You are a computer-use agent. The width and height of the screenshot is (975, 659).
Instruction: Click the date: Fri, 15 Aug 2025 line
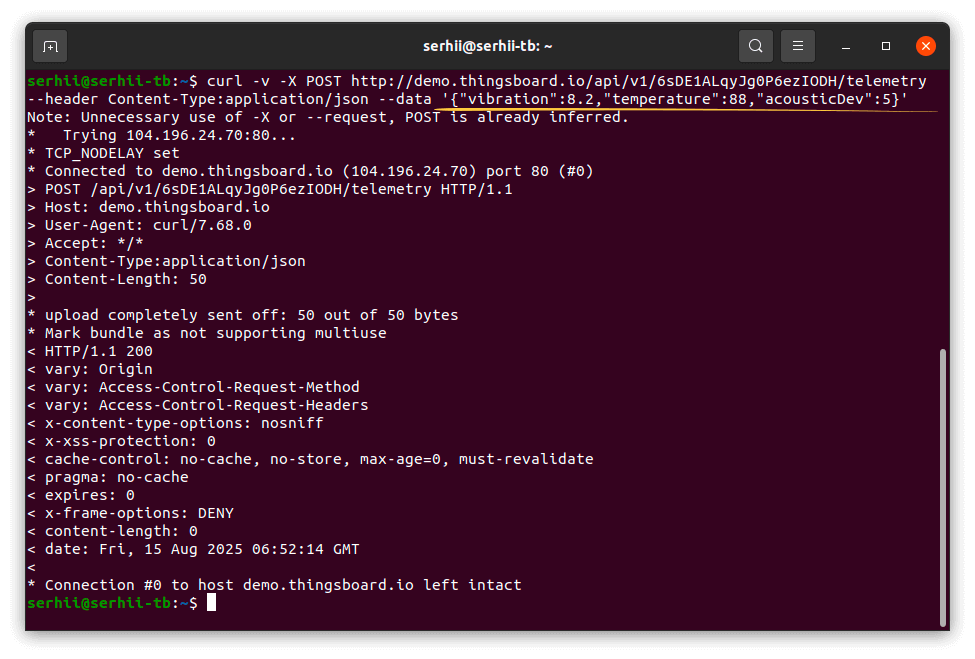(202, 549)
